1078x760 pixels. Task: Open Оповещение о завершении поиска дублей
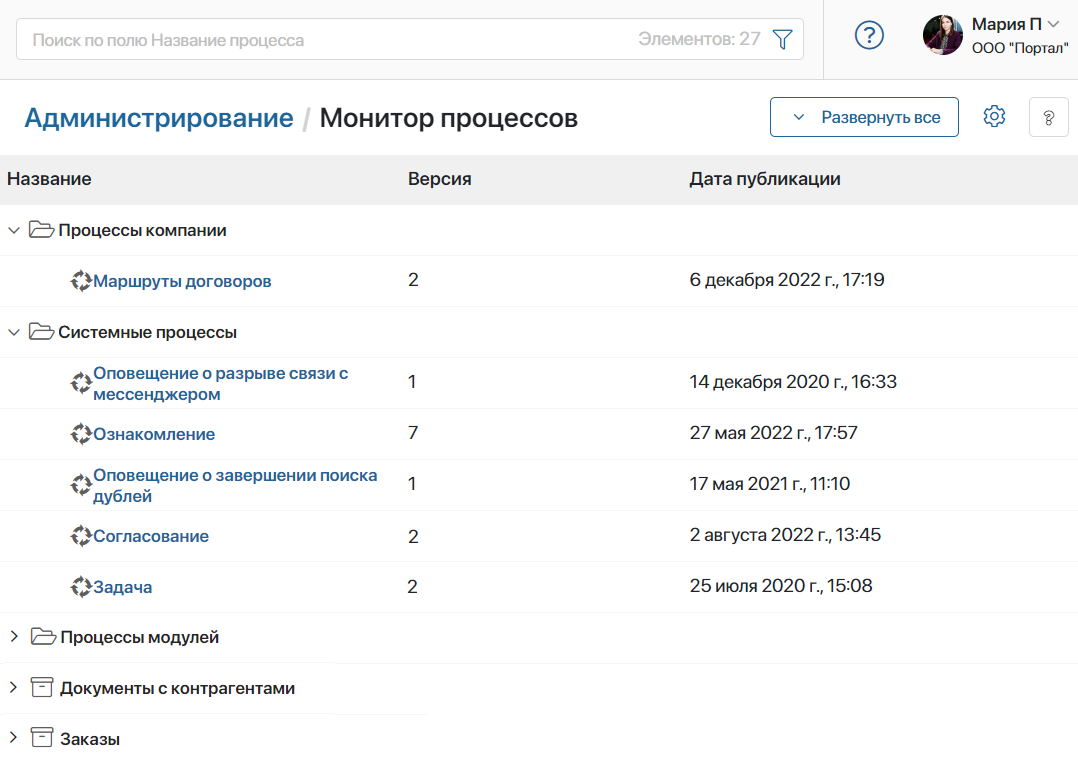[235, 486]
